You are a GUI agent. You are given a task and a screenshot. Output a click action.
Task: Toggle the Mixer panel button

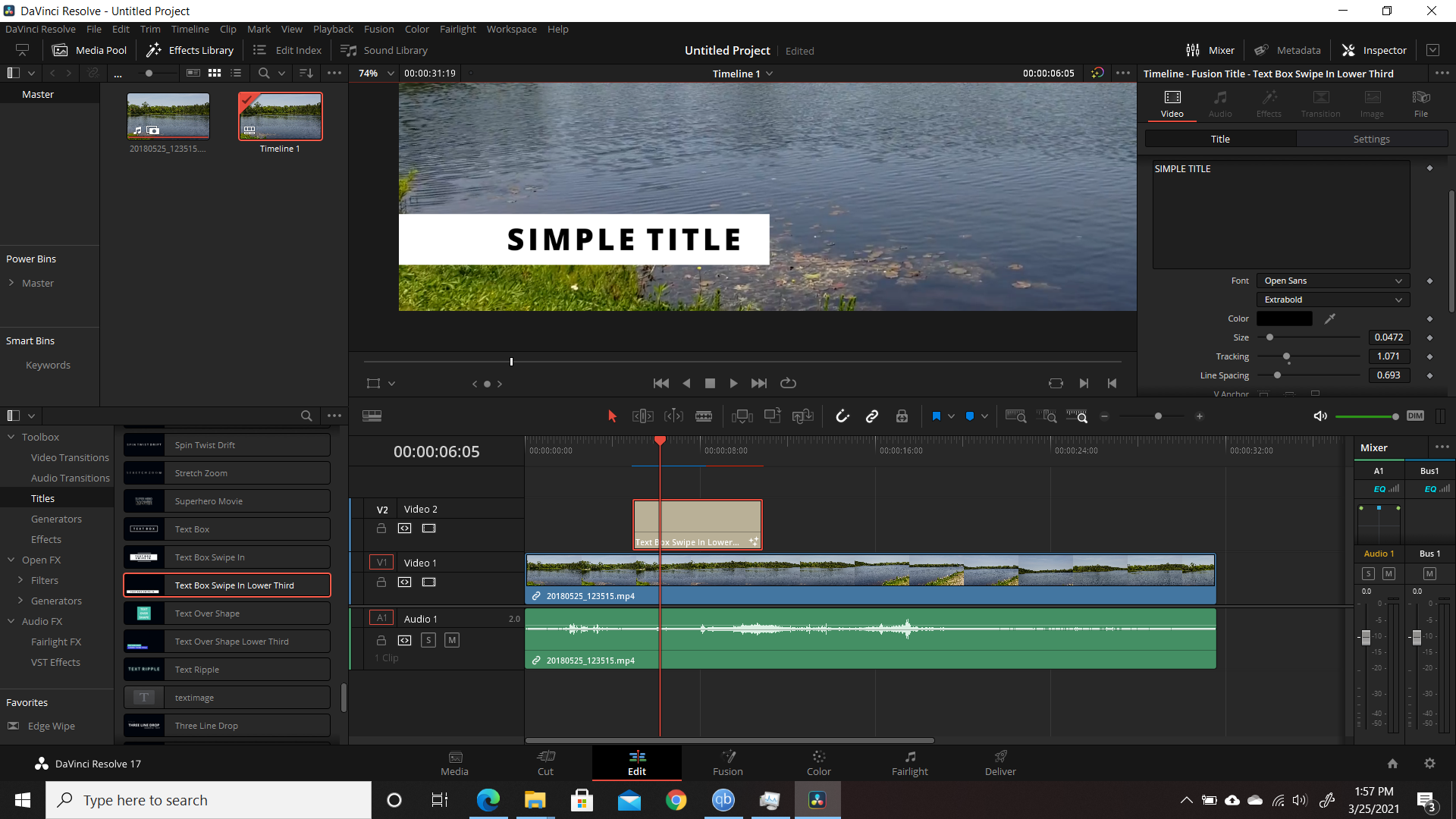coord(1210,50)
